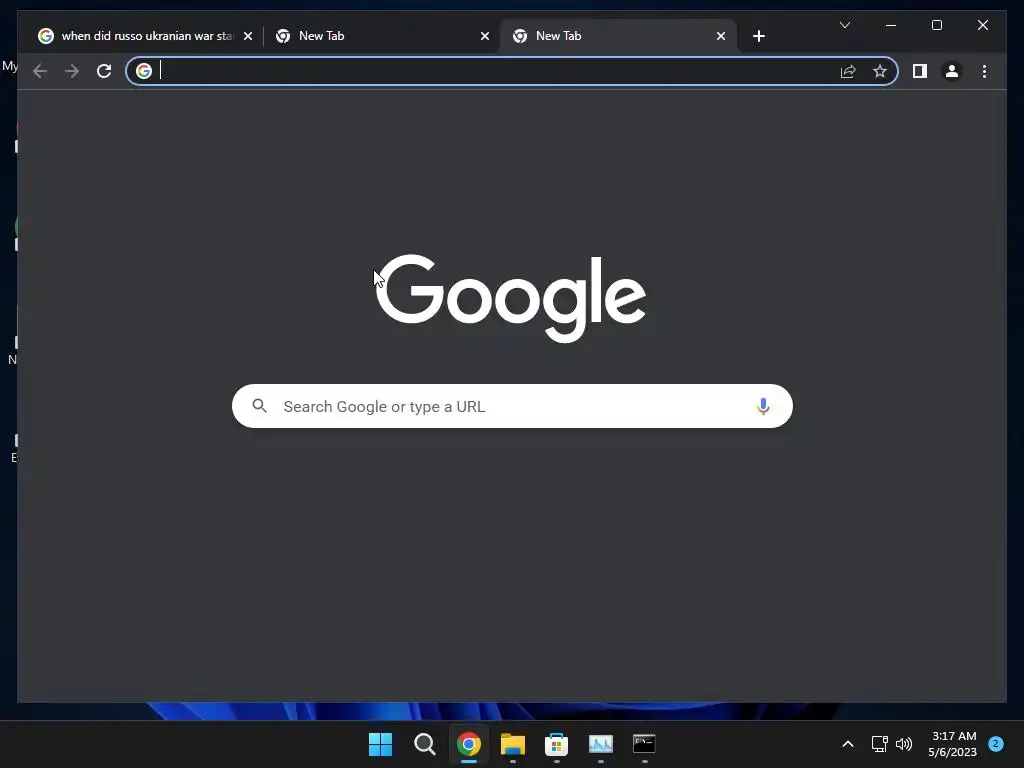Share this page via share icon

848,71
